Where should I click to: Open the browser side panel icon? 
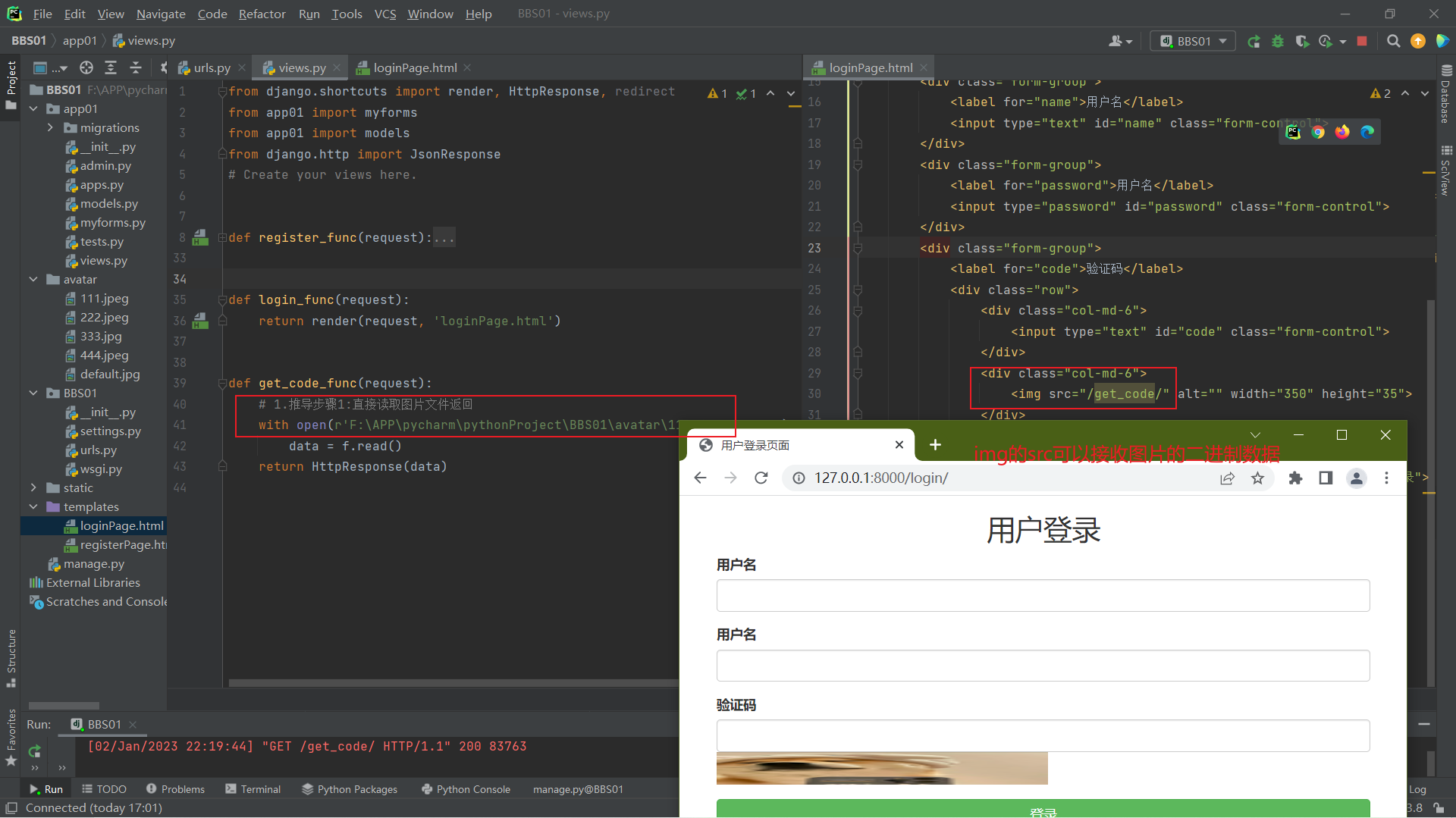pyautogui.click(x=1326, y=478)
